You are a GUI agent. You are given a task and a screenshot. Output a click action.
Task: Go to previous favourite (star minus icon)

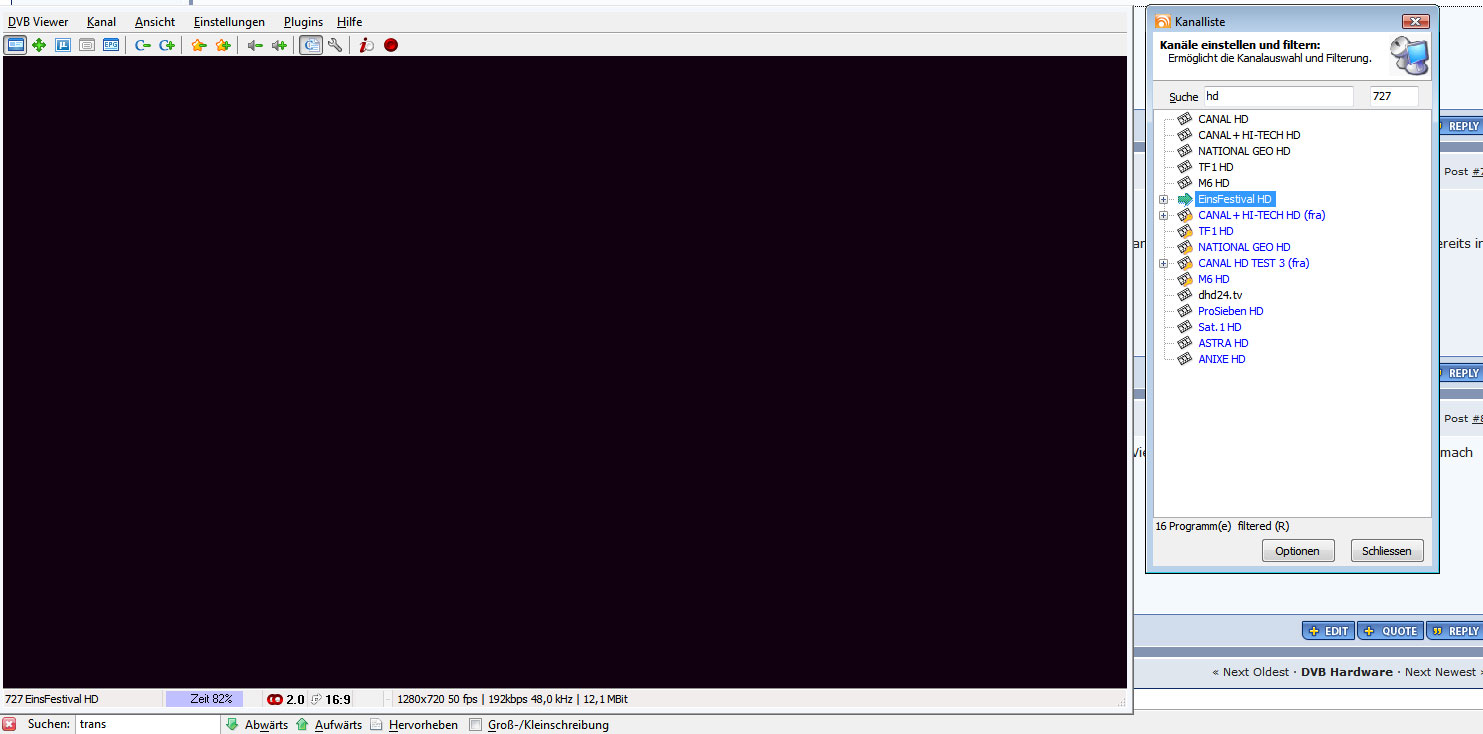point(199,45)
